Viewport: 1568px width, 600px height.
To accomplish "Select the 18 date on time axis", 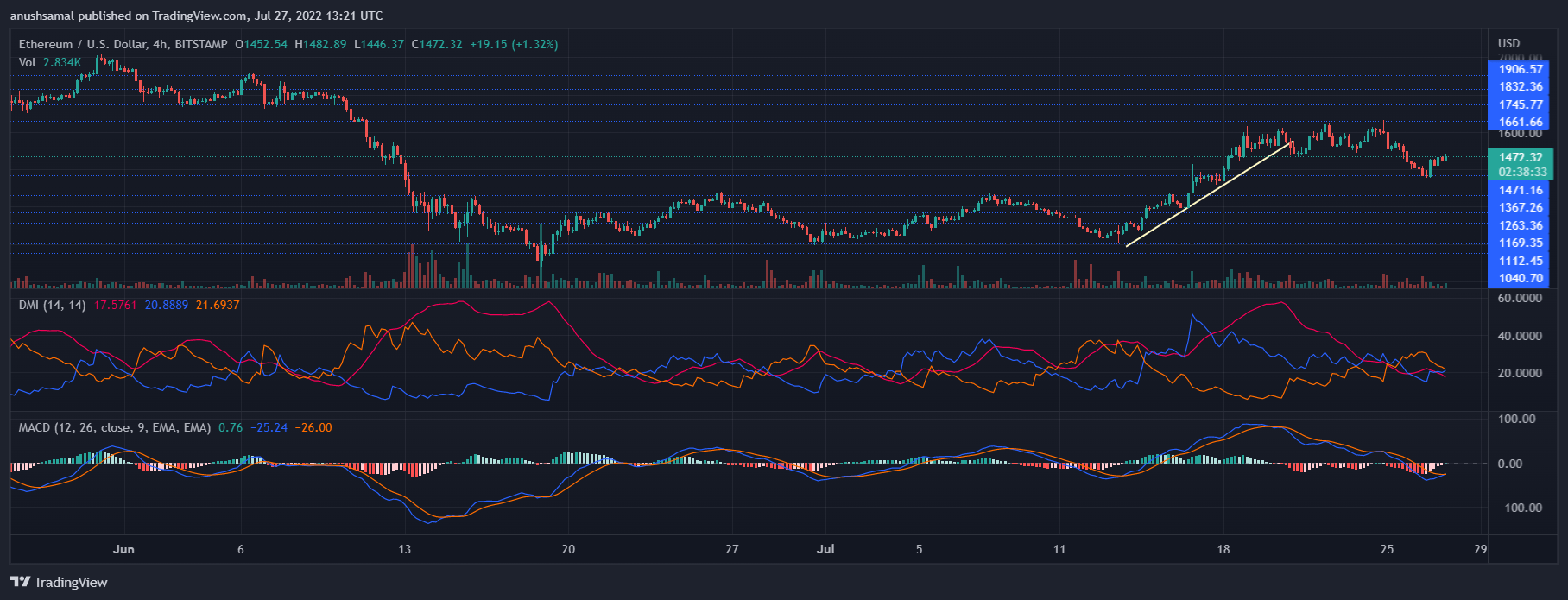I will (1223, 549).
